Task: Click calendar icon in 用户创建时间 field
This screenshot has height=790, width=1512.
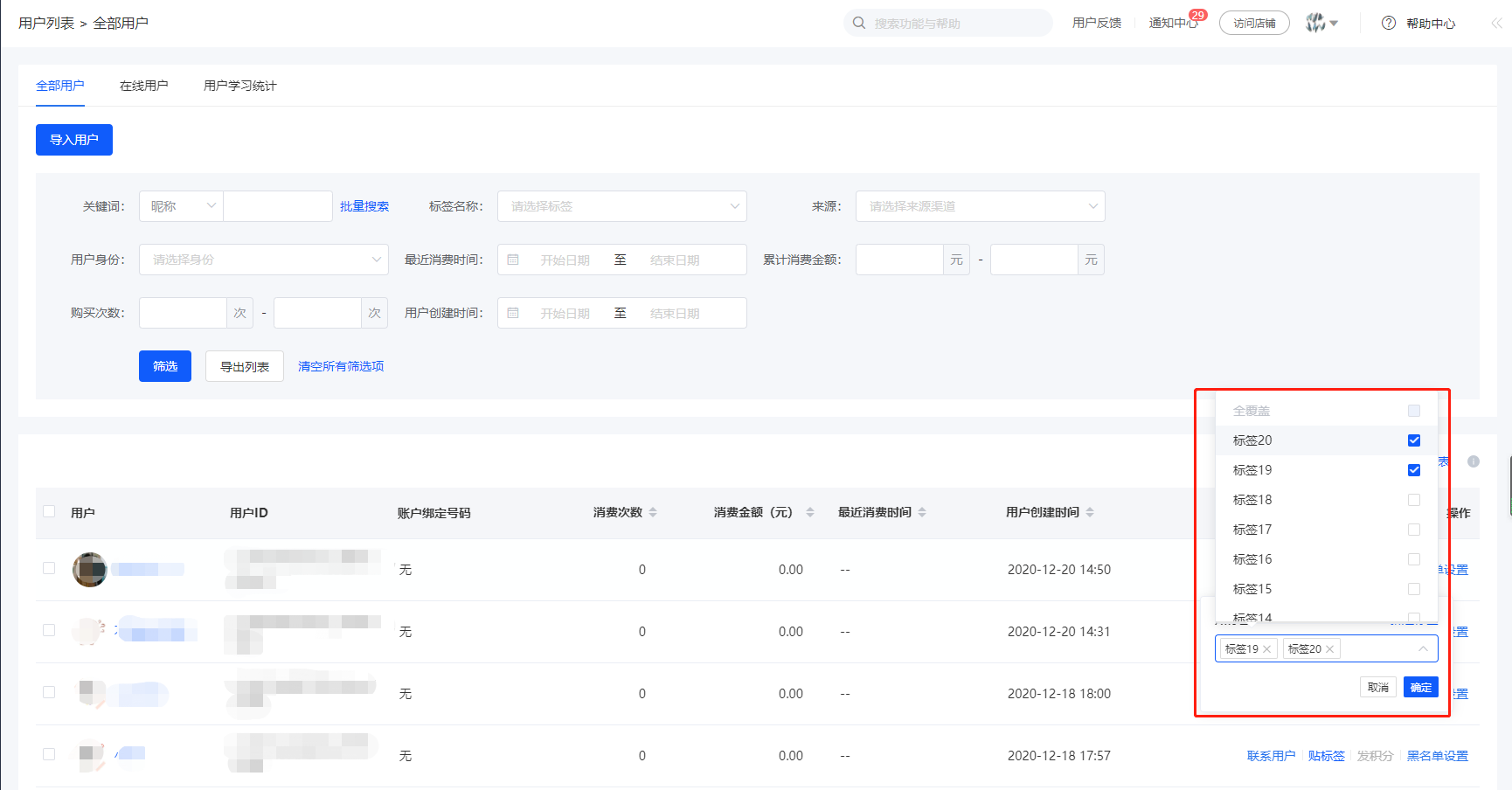Action: click(x=513, y=313)
